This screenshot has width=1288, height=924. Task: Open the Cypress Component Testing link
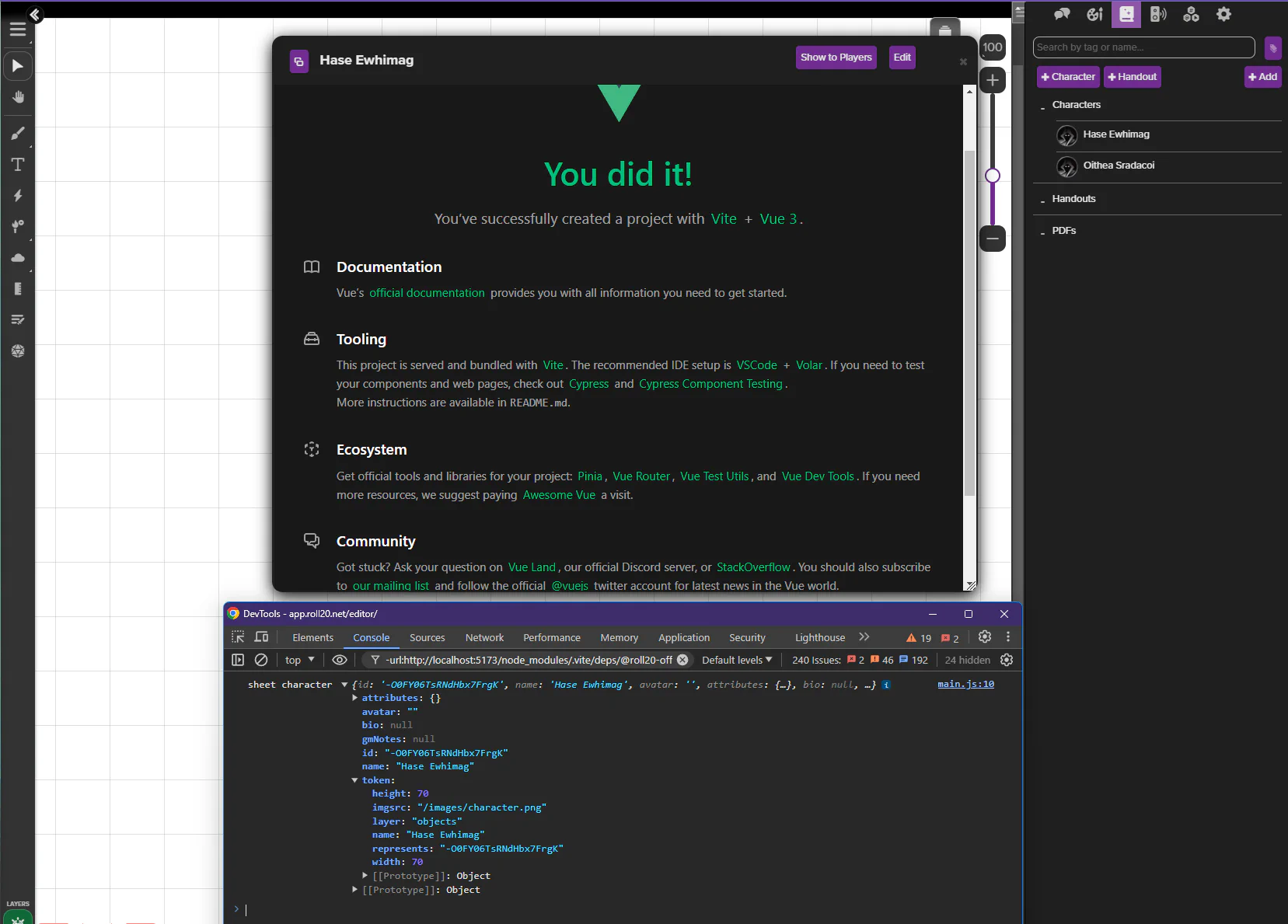pos(710,384)
